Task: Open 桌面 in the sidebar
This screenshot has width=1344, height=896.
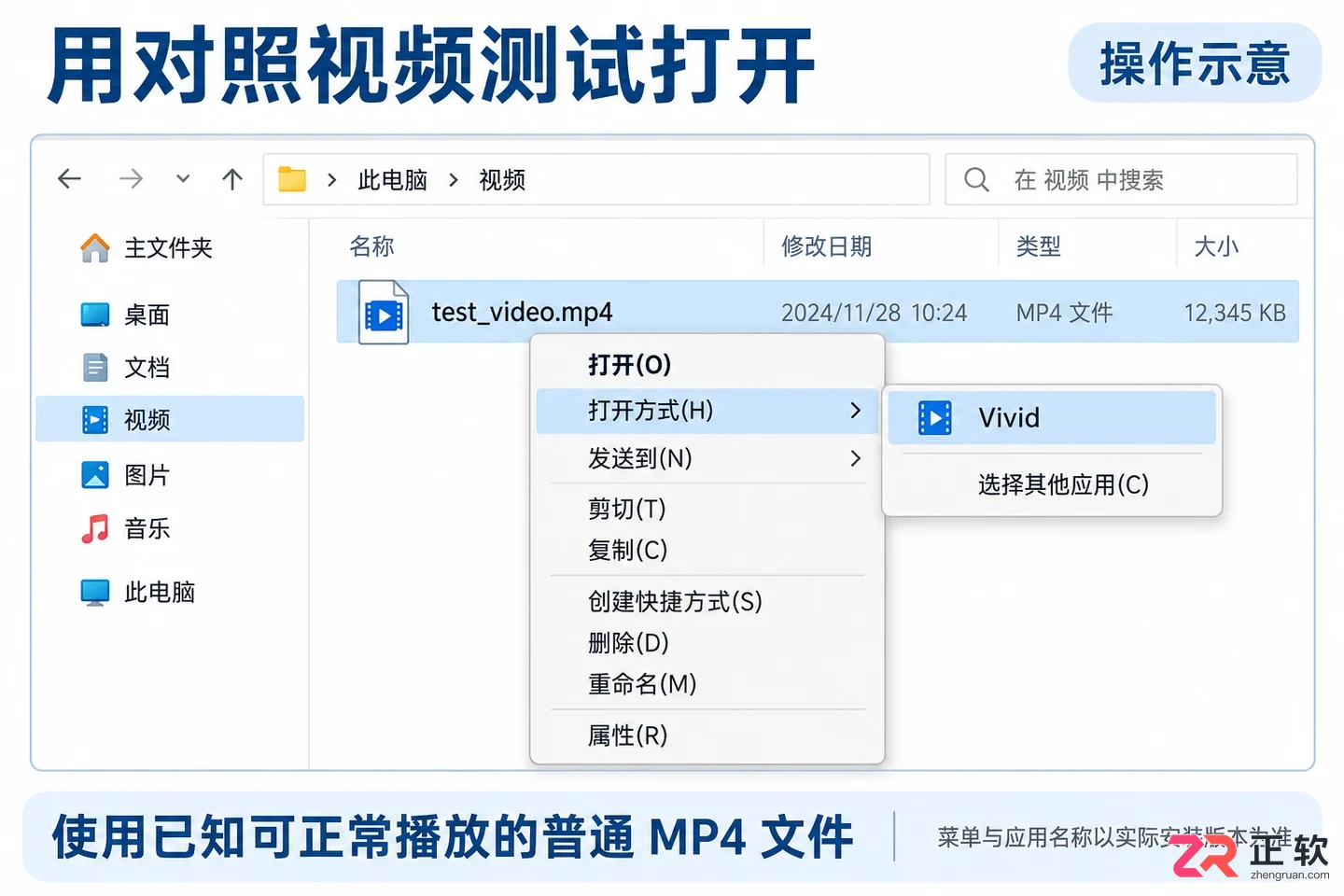Action: click(147, 315)
